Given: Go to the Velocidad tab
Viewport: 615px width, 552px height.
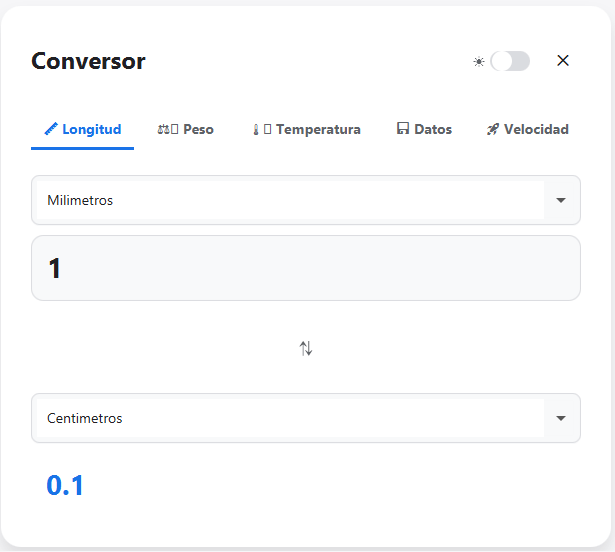Looking at the screenshot, I should tap(535, 129).
